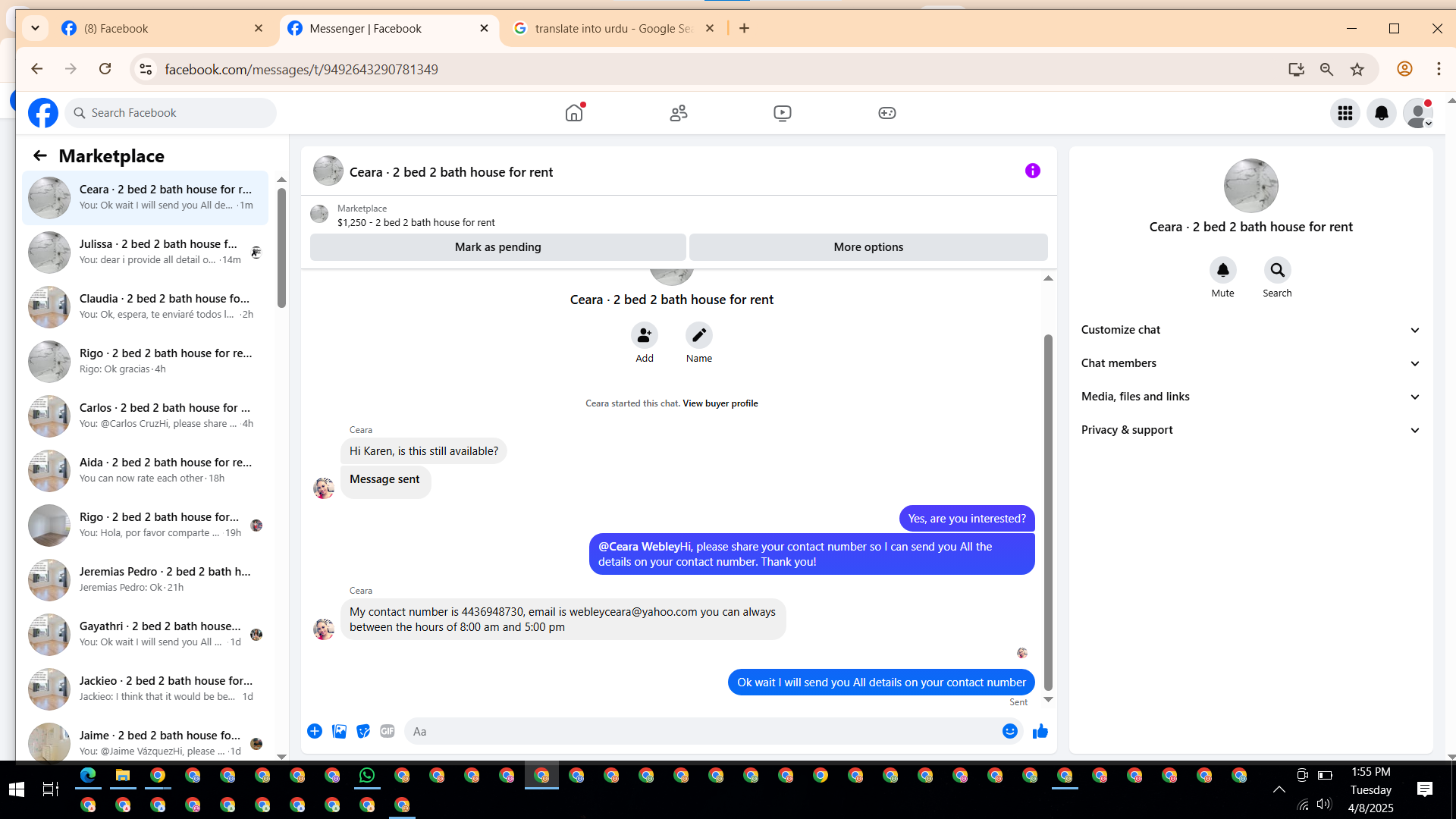The width and height of the screenshot is (1456, 819).
Task: Click the Mark as pending button
Action: [497, 247]
